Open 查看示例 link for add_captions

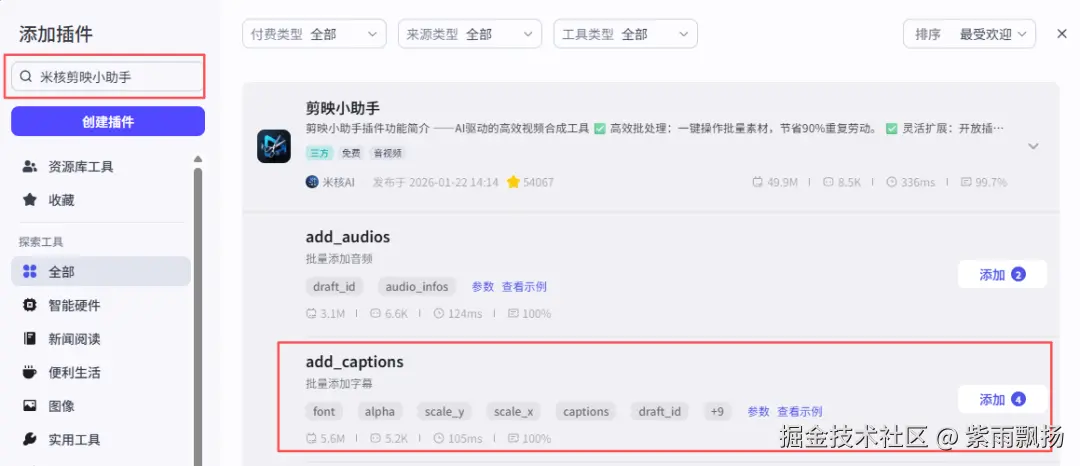click(800, 412)
